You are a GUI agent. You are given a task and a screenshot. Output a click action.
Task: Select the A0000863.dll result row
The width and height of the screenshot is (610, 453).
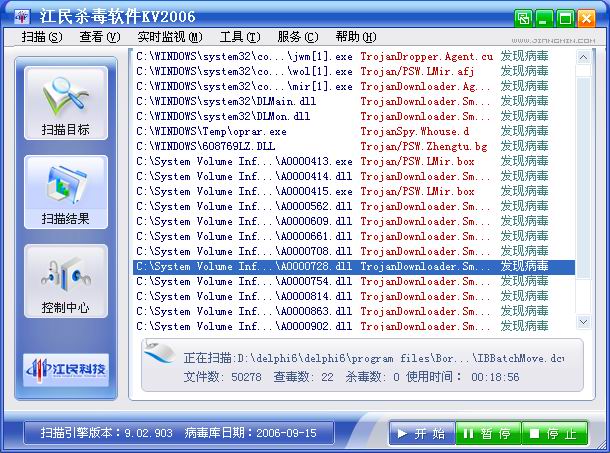[x=354, y=311]
